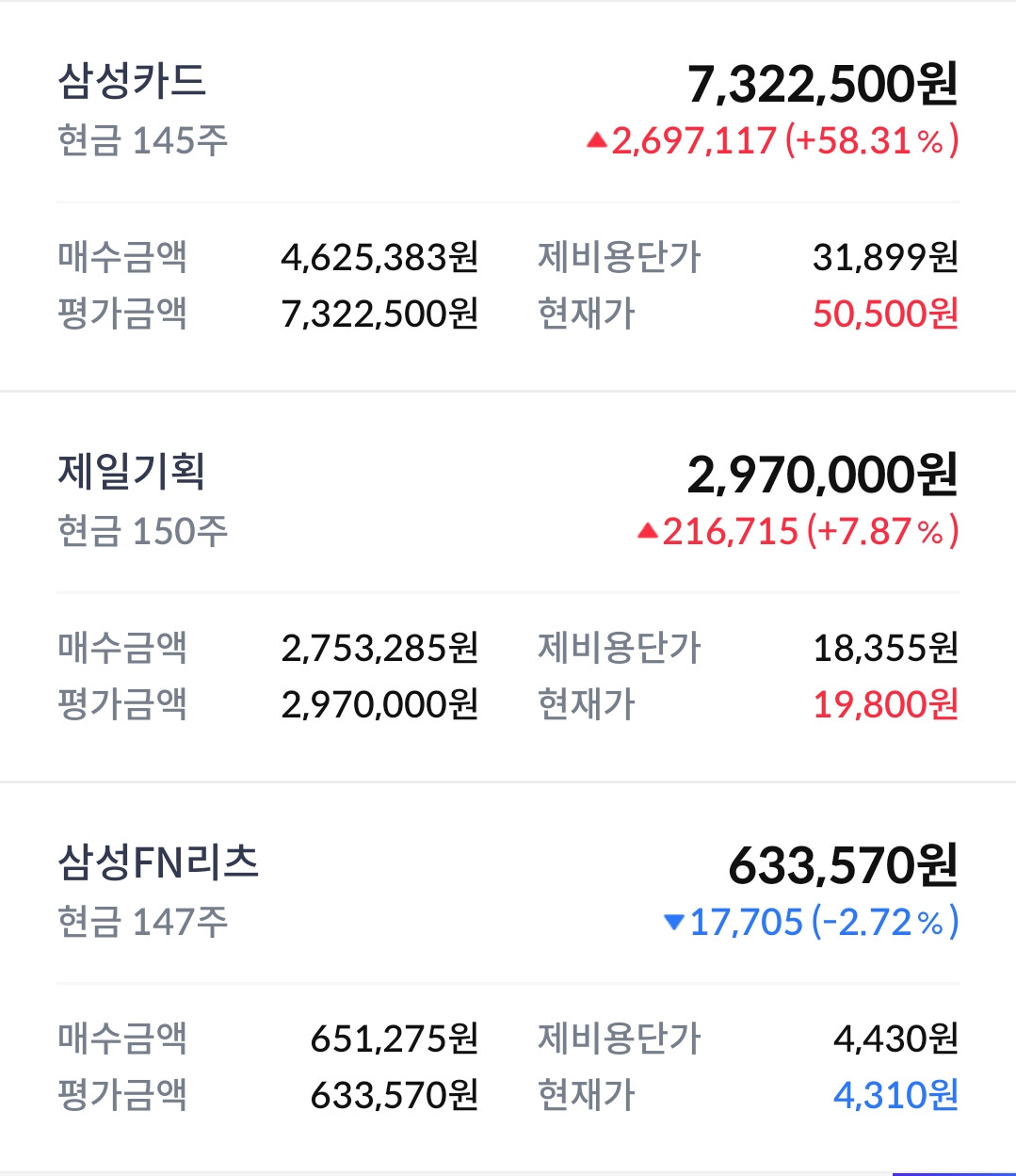Tap the 현금 145주 holding quantity

[143, 141]
